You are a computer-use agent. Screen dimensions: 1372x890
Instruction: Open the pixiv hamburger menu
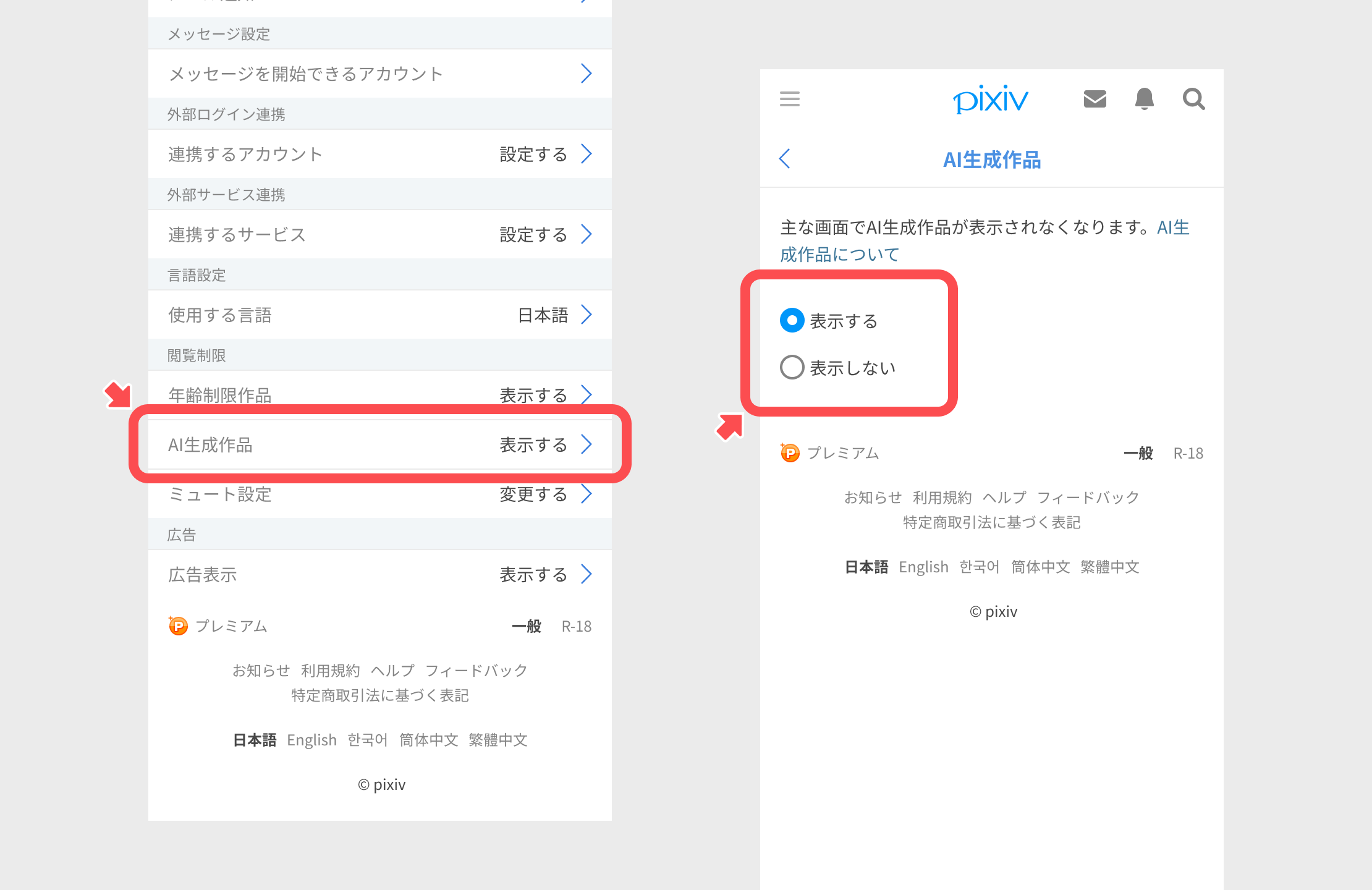click(x=789, y=99)
